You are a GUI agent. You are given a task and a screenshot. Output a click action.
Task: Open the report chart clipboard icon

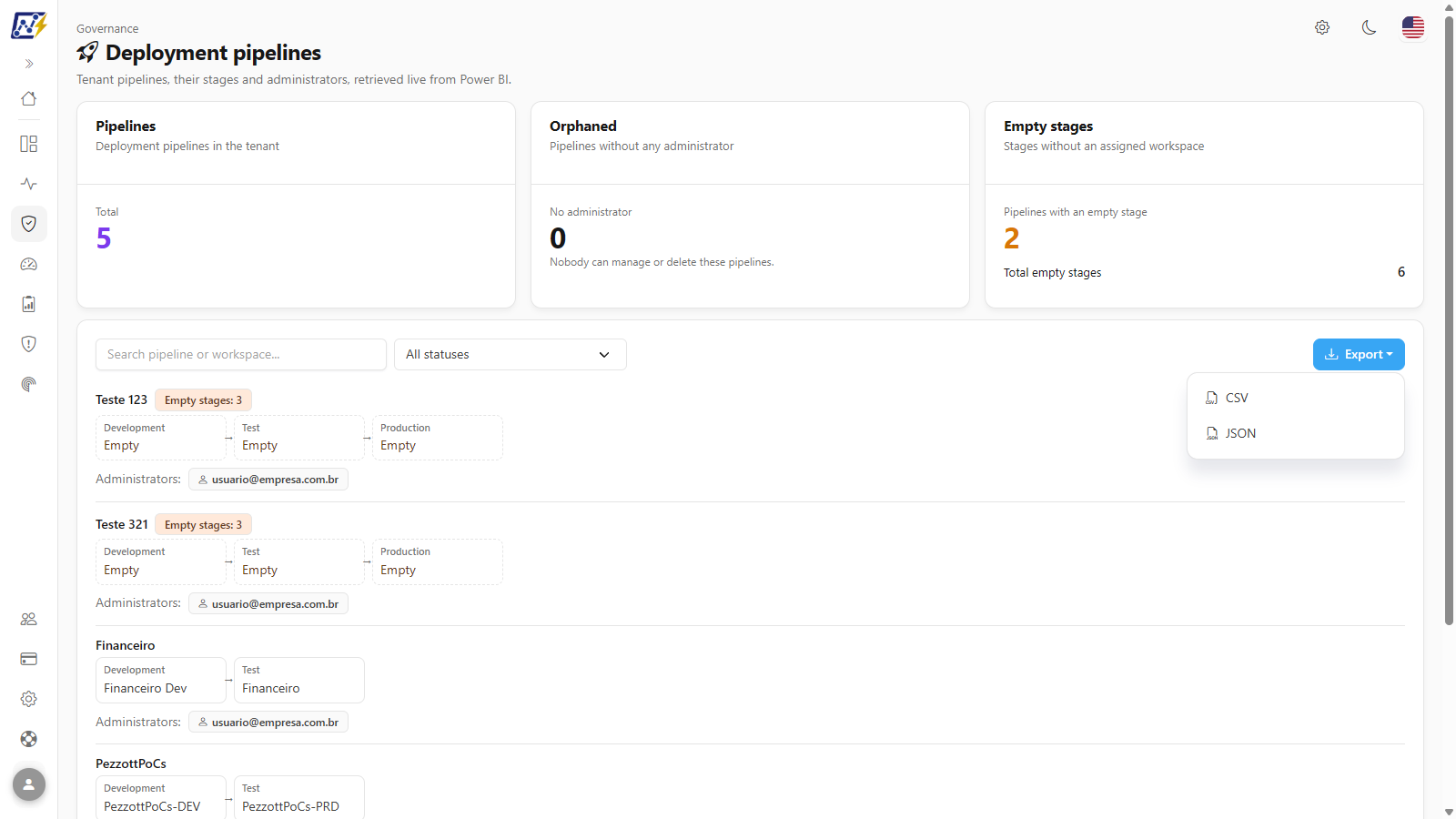(29, 304)
